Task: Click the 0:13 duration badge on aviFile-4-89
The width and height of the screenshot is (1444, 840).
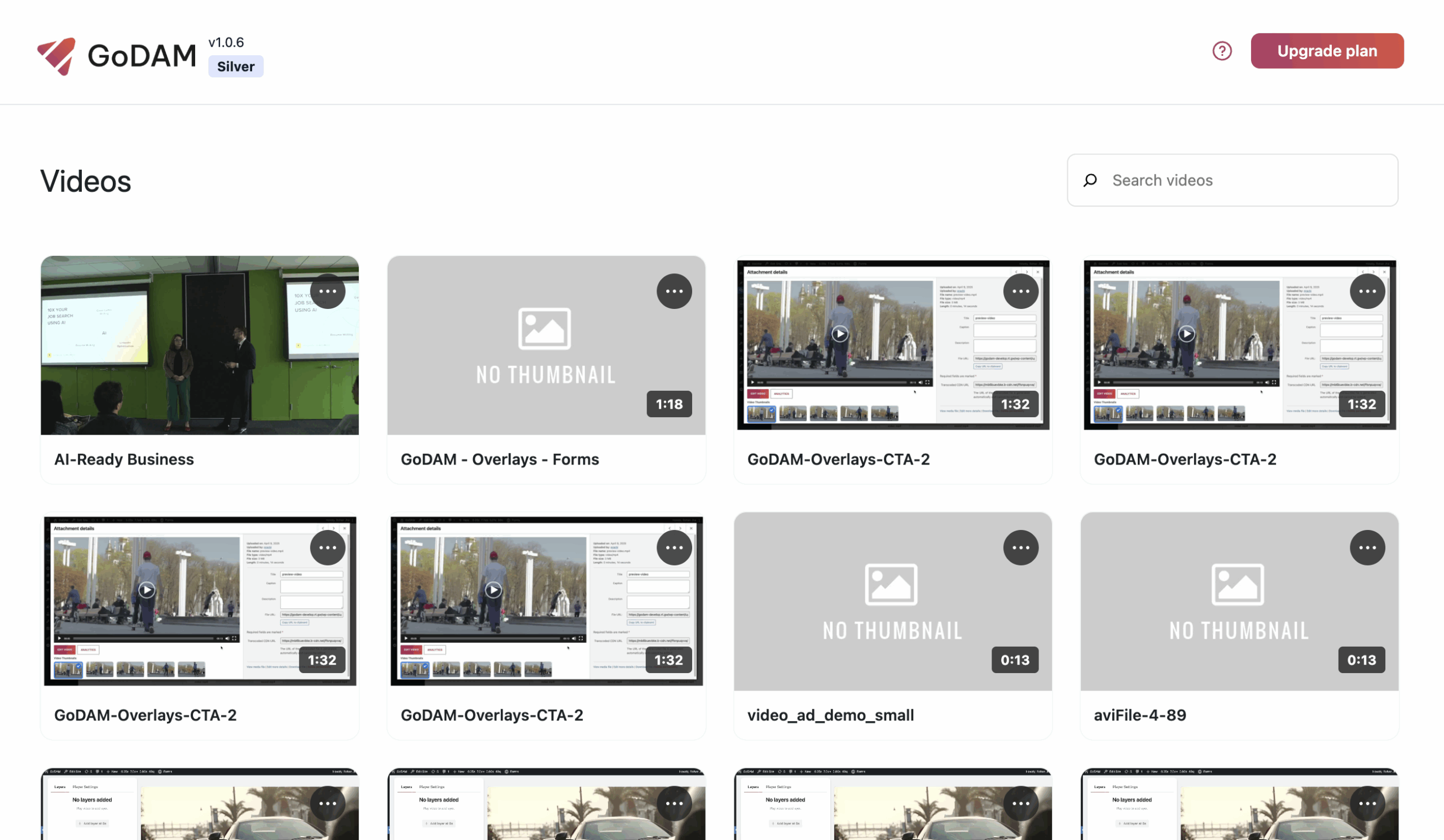Action: click(x=1362, y=660)
